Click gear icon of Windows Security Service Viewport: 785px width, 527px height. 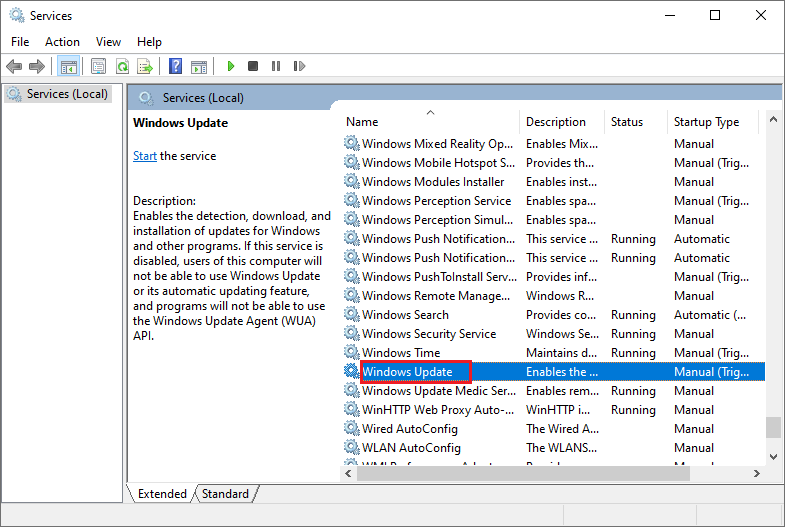[351, 333]
